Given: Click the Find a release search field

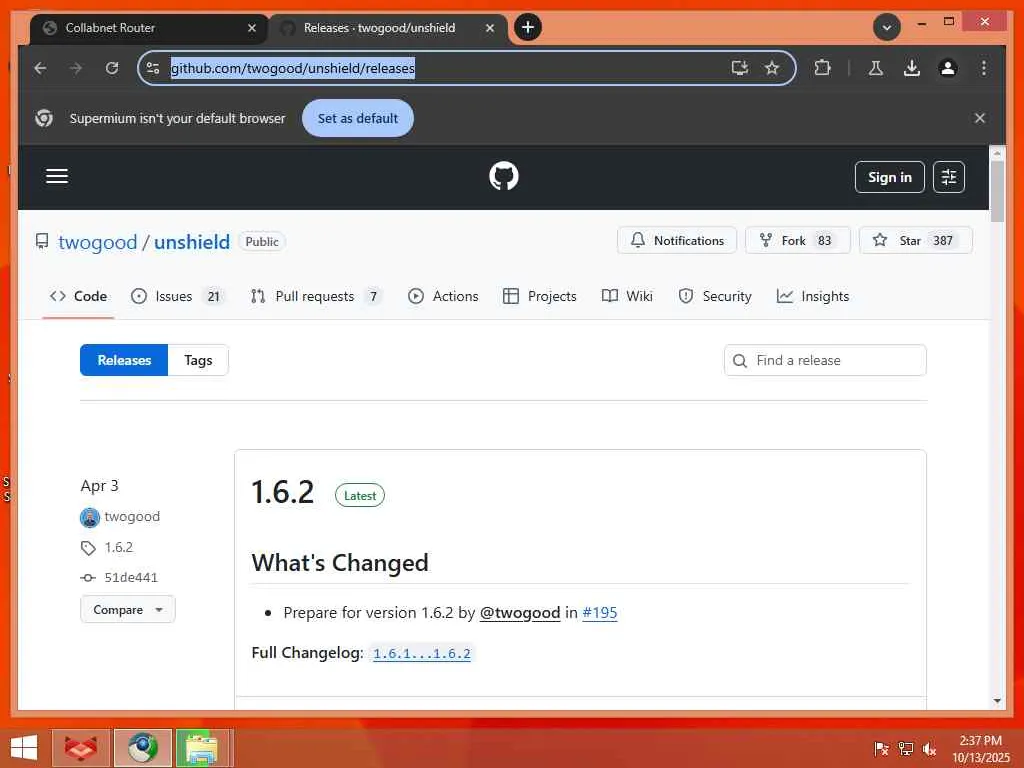Looking at the screenshot, I should [825, 360].
